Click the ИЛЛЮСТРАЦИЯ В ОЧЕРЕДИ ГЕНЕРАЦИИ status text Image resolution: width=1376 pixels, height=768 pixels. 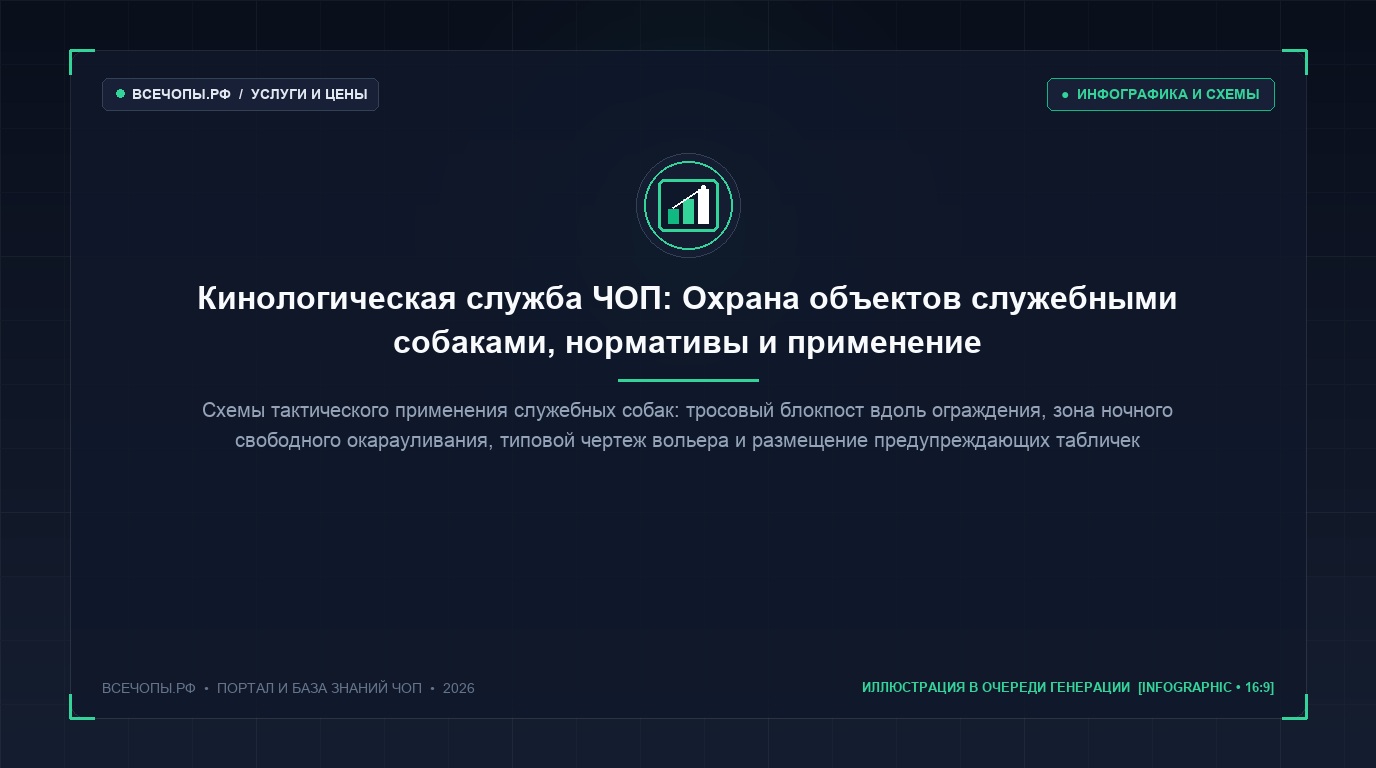pyautogui.click(x=996, y=687)
